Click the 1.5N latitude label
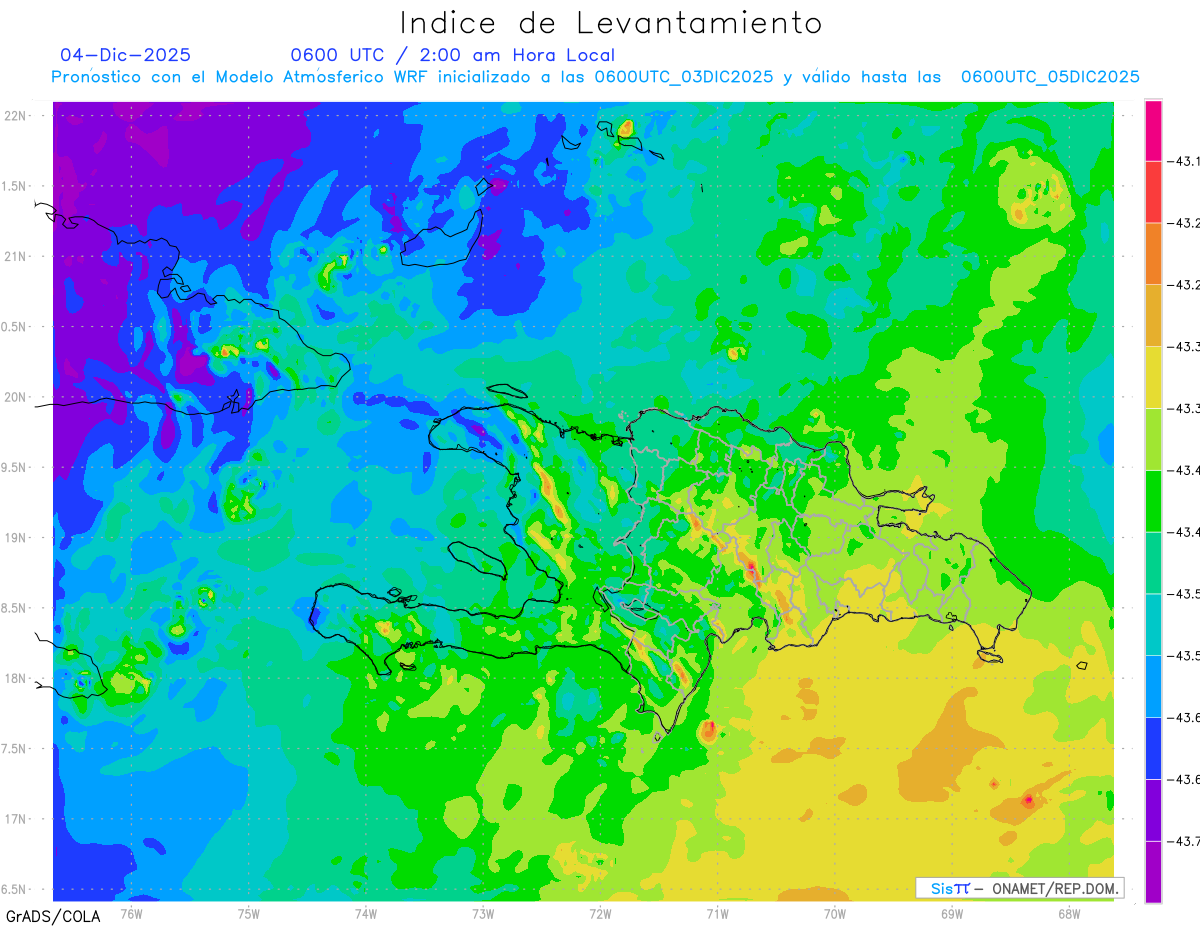Viewport: 1200px width, 927px height. 16,186
